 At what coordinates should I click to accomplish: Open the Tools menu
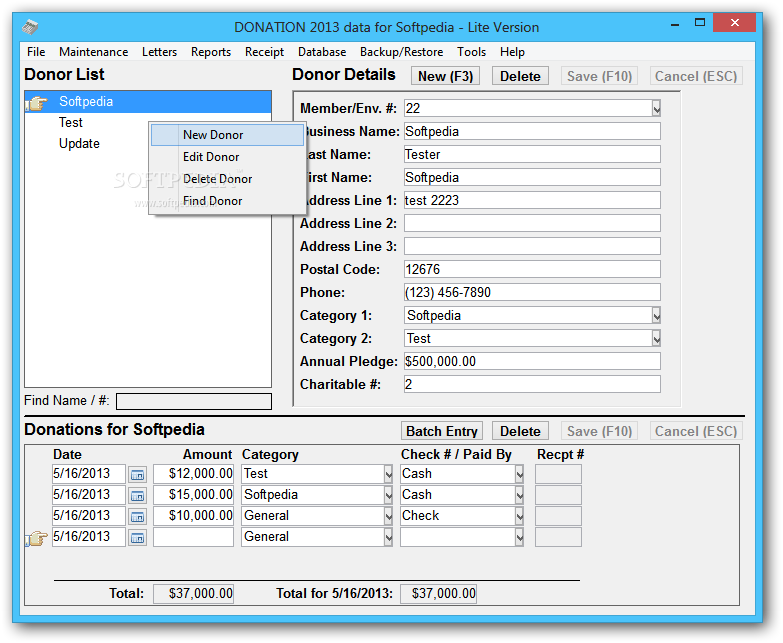click(471, 52)
